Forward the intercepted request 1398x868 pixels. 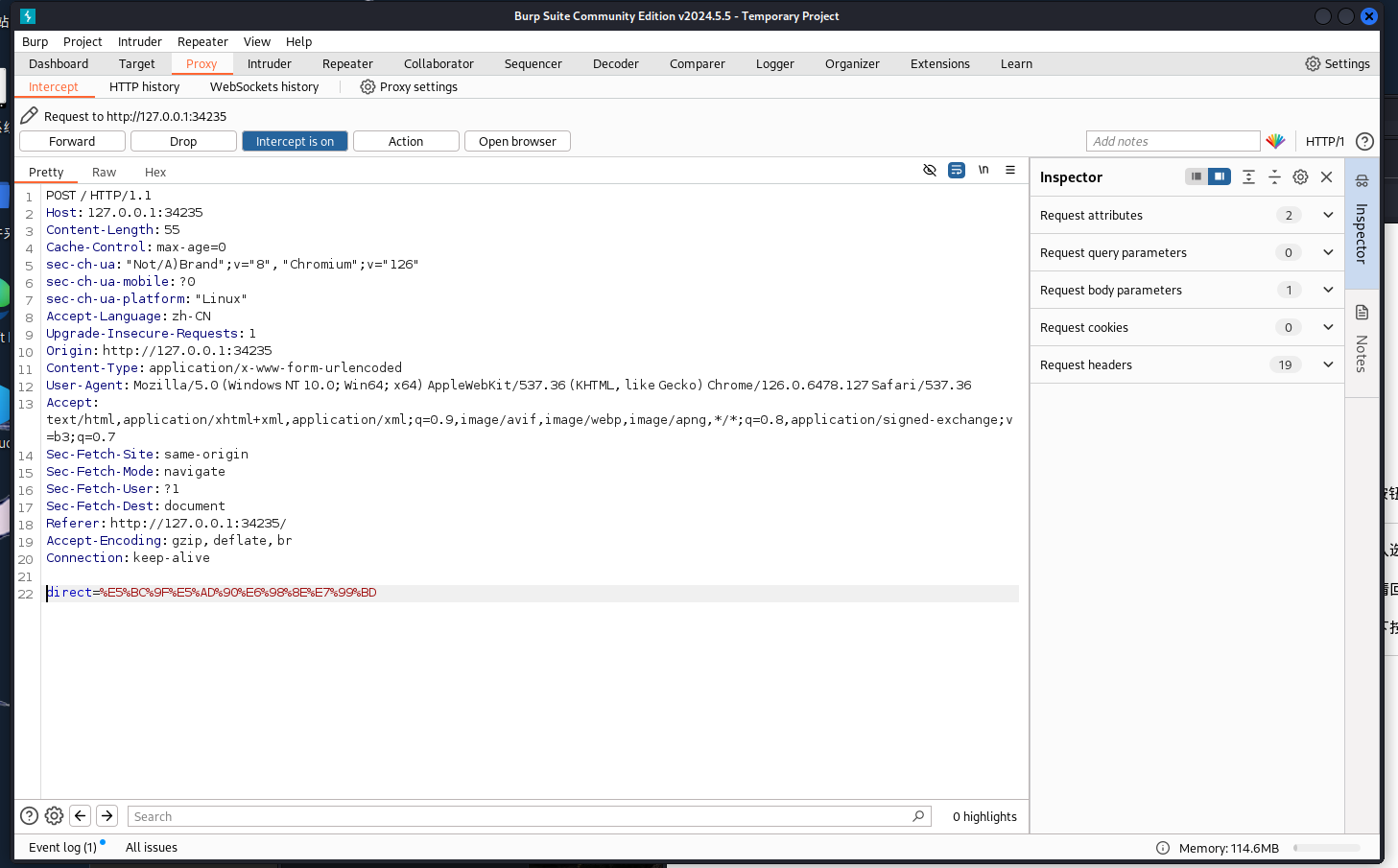pos(72,141)
